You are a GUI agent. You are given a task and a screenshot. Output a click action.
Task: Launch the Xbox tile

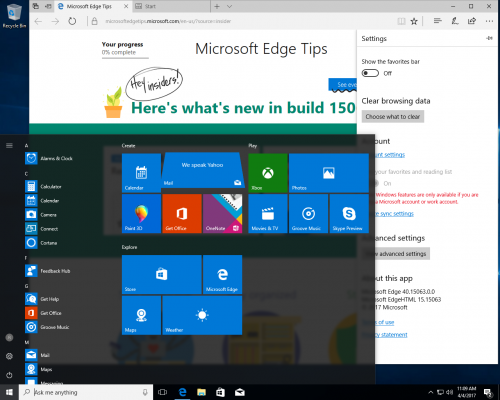[x=268, y=173]
